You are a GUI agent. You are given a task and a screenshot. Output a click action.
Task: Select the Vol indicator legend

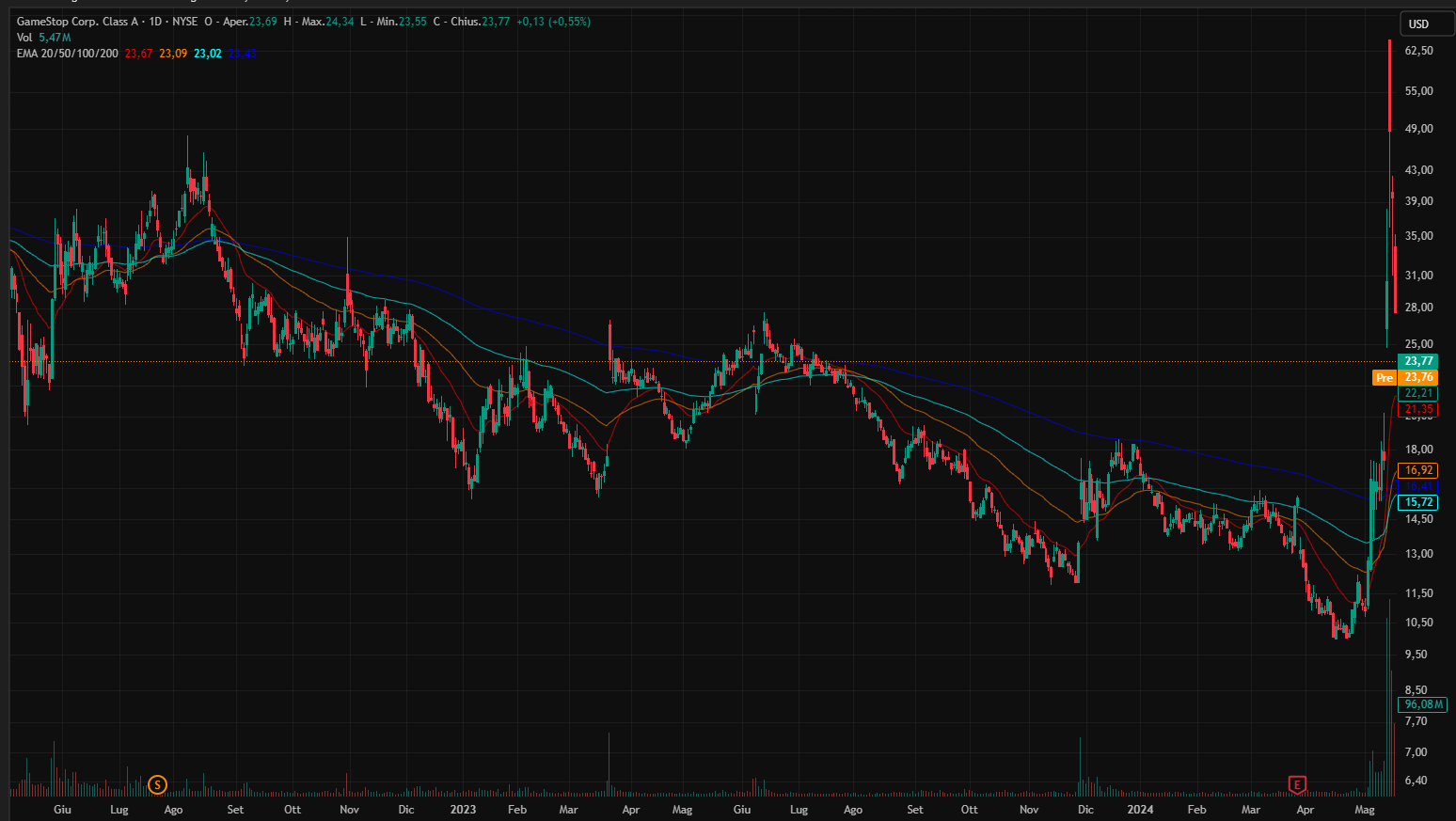coord(24,38)
